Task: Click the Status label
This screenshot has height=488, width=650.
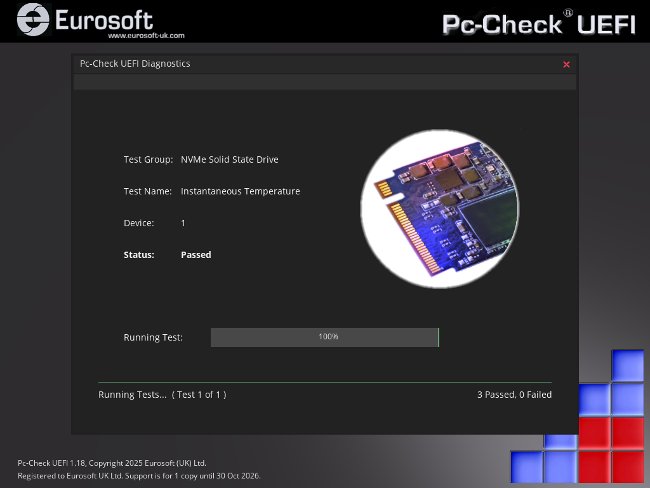Action: pos(138,255)
